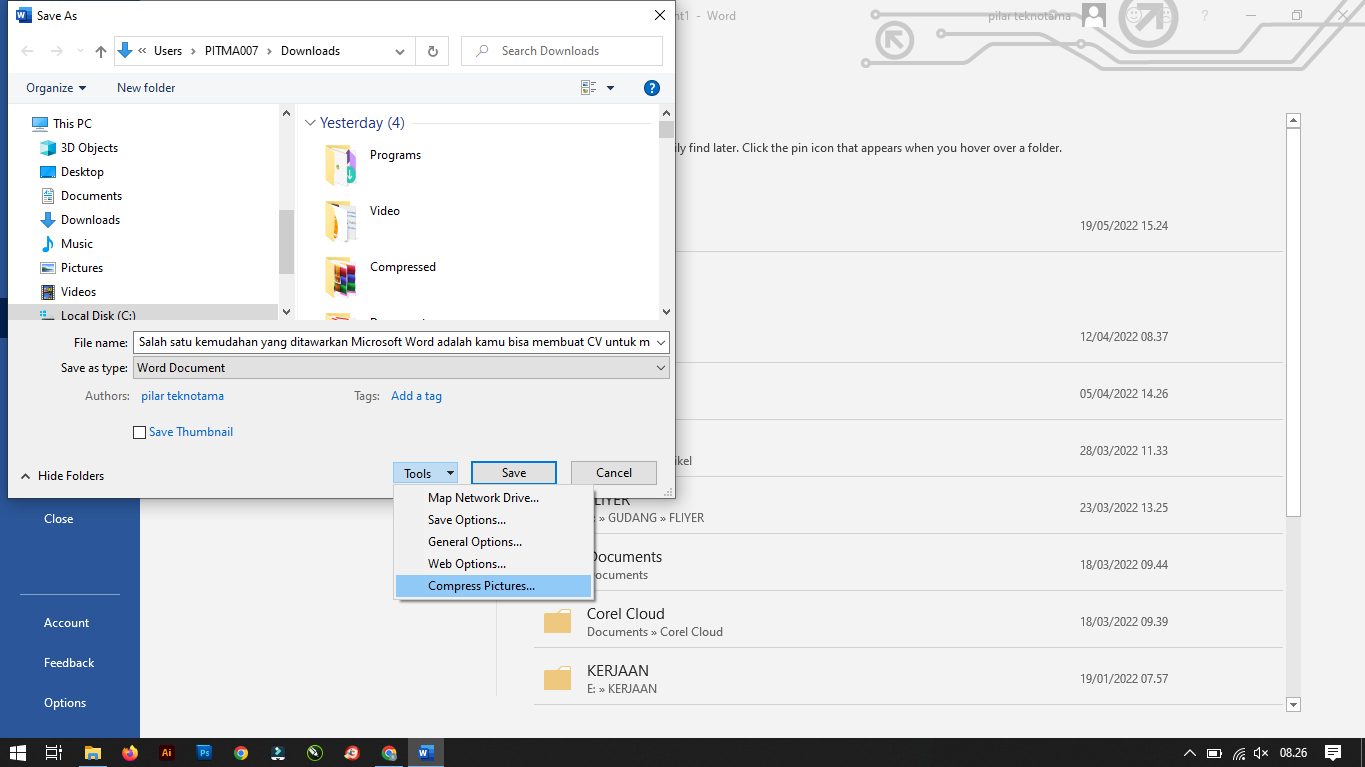Click the Search Downloads box

[561, 50]
